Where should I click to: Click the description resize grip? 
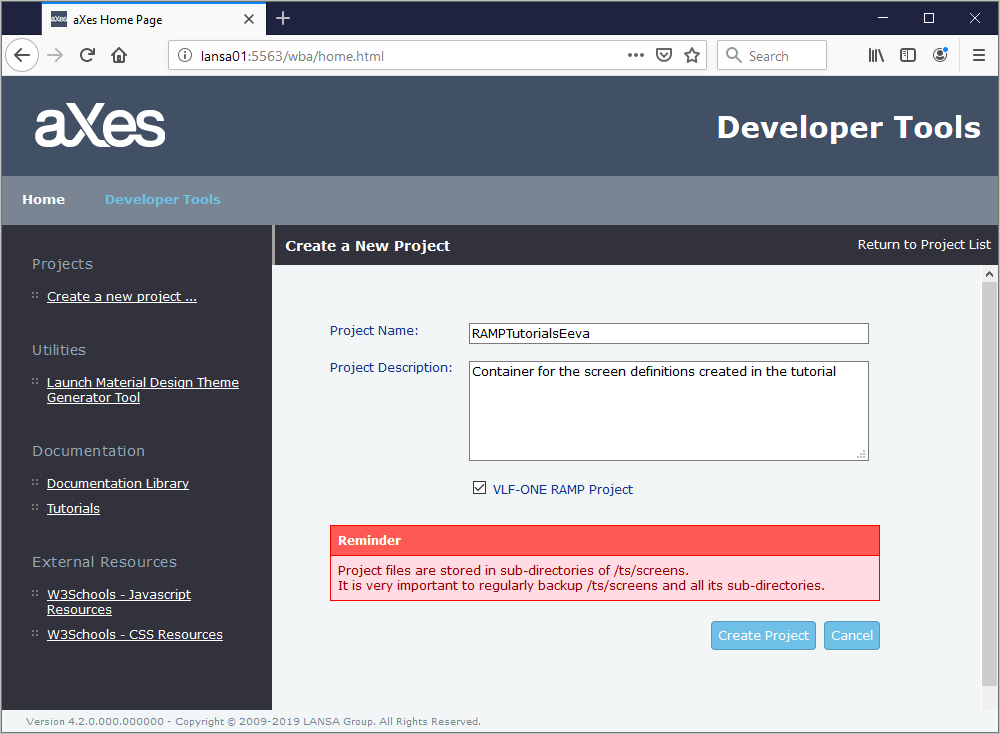(x=861, y=454)
